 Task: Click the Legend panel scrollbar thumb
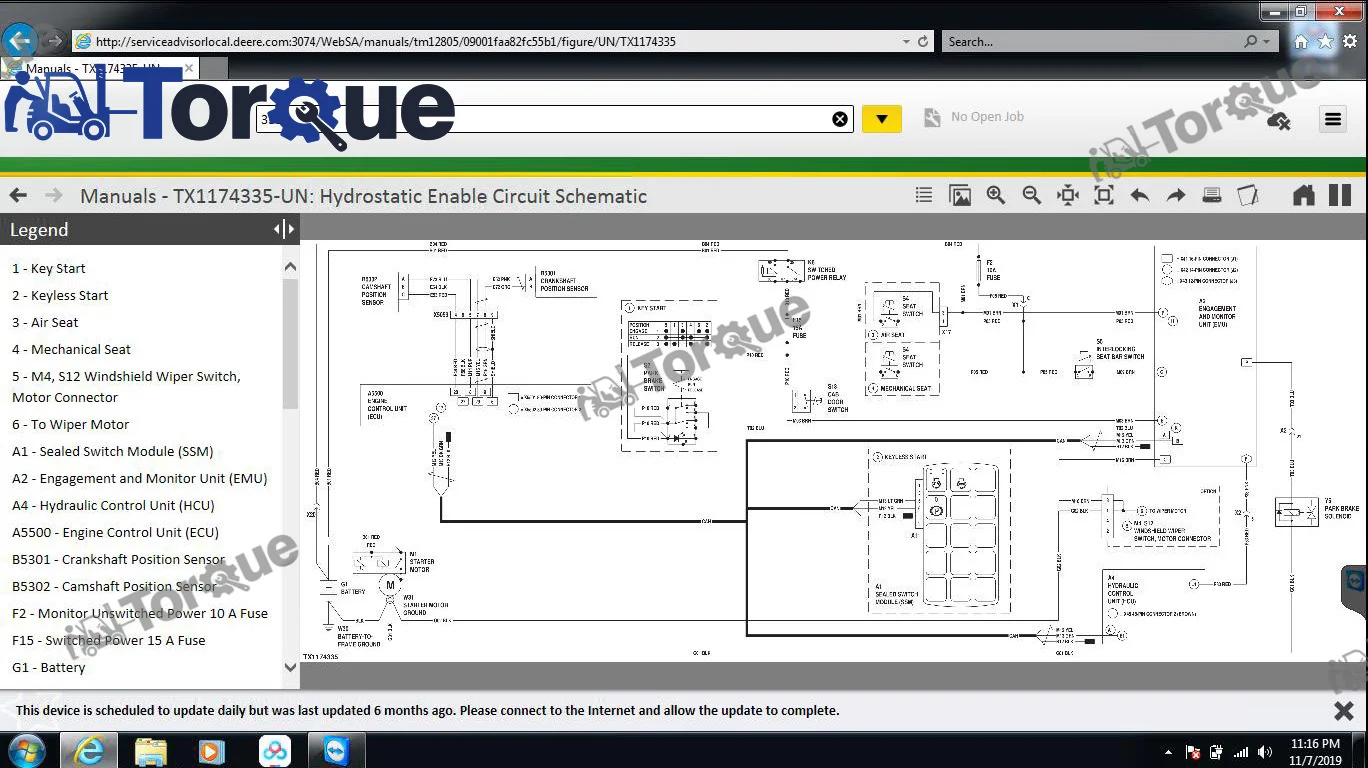(x=291, y=343)
